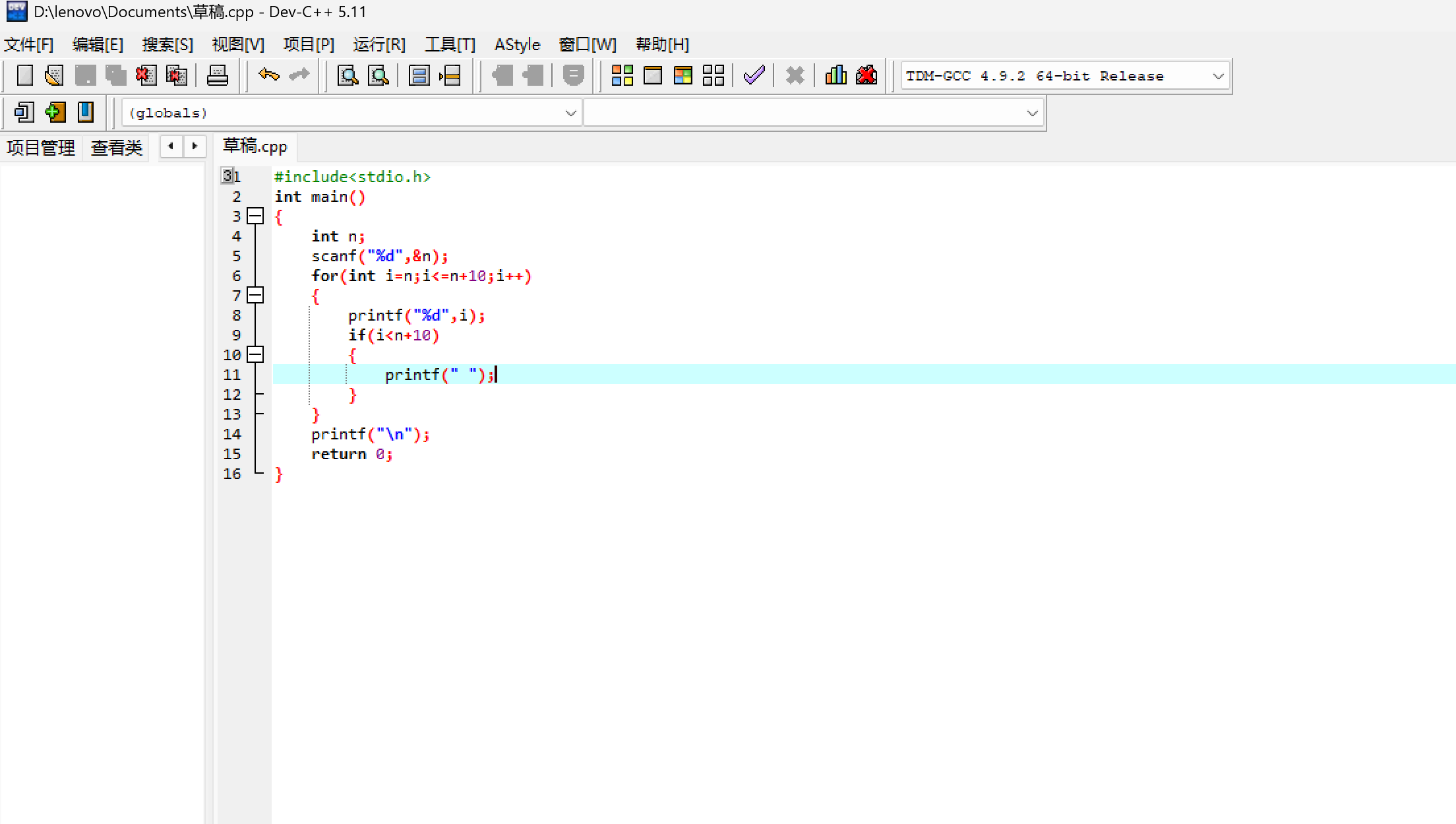
Task: Click the Compile icon with colored squares
Action: pyautogui.click(x=622, y=75)
